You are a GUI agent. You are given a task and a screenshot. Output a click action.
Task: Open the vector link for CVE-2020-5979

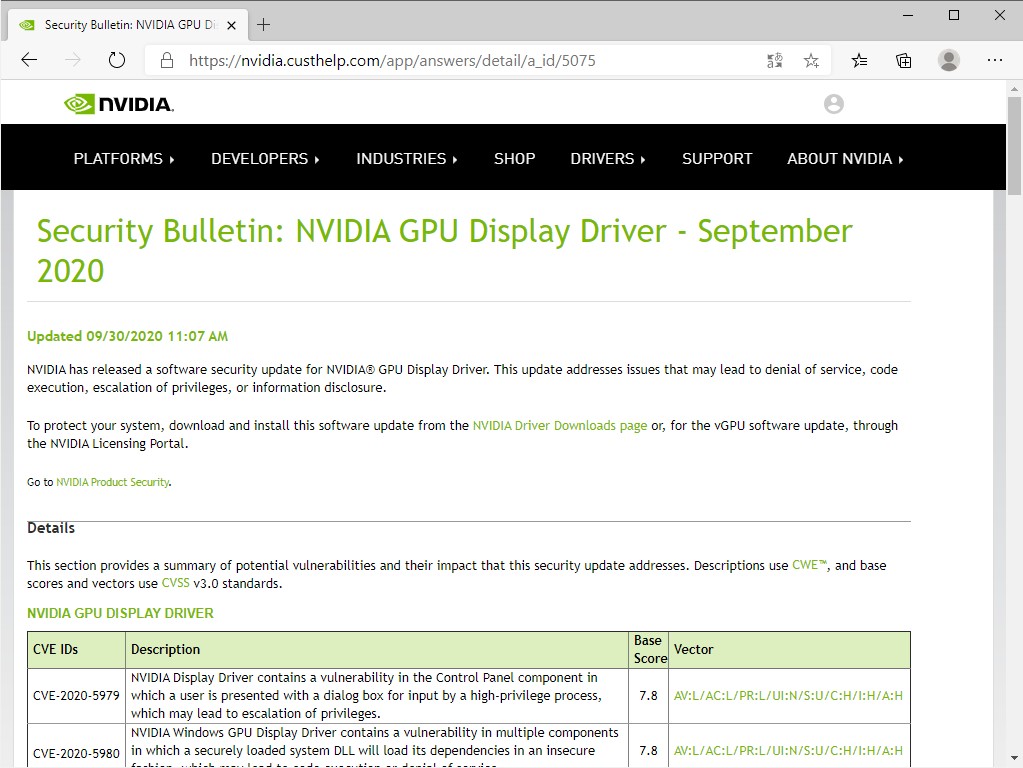[788, 696]
